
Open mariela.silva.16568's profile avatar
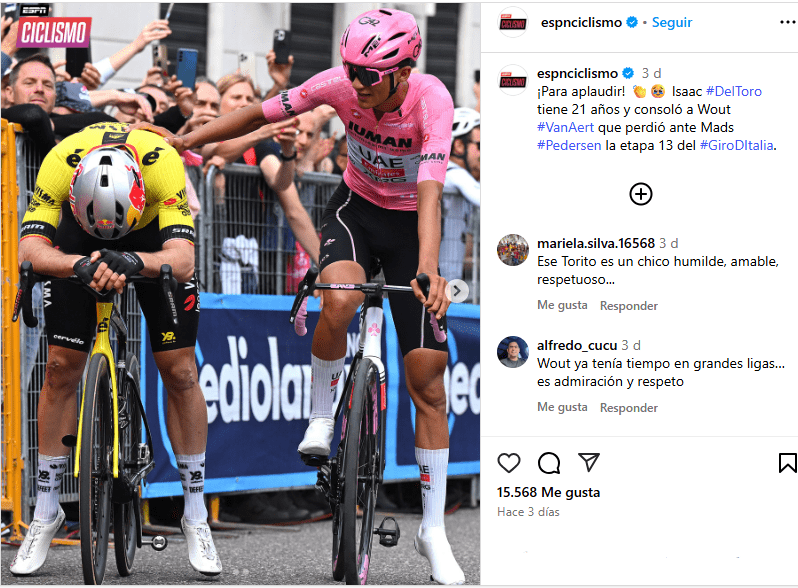click(x=513, y=250)
